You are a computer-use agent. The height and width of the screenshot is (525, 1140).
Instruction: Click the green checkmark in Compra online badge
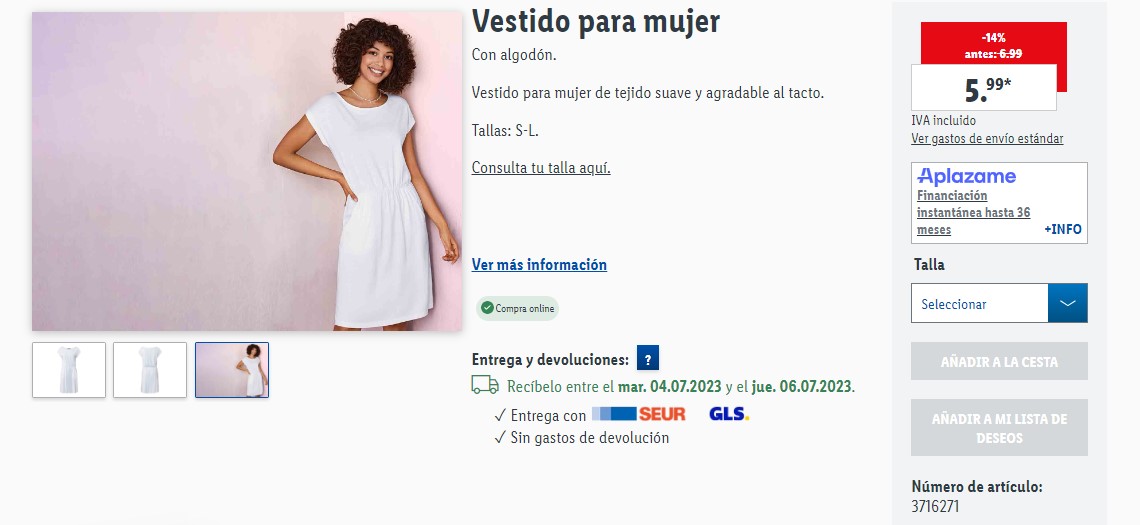tap(487, 308)
